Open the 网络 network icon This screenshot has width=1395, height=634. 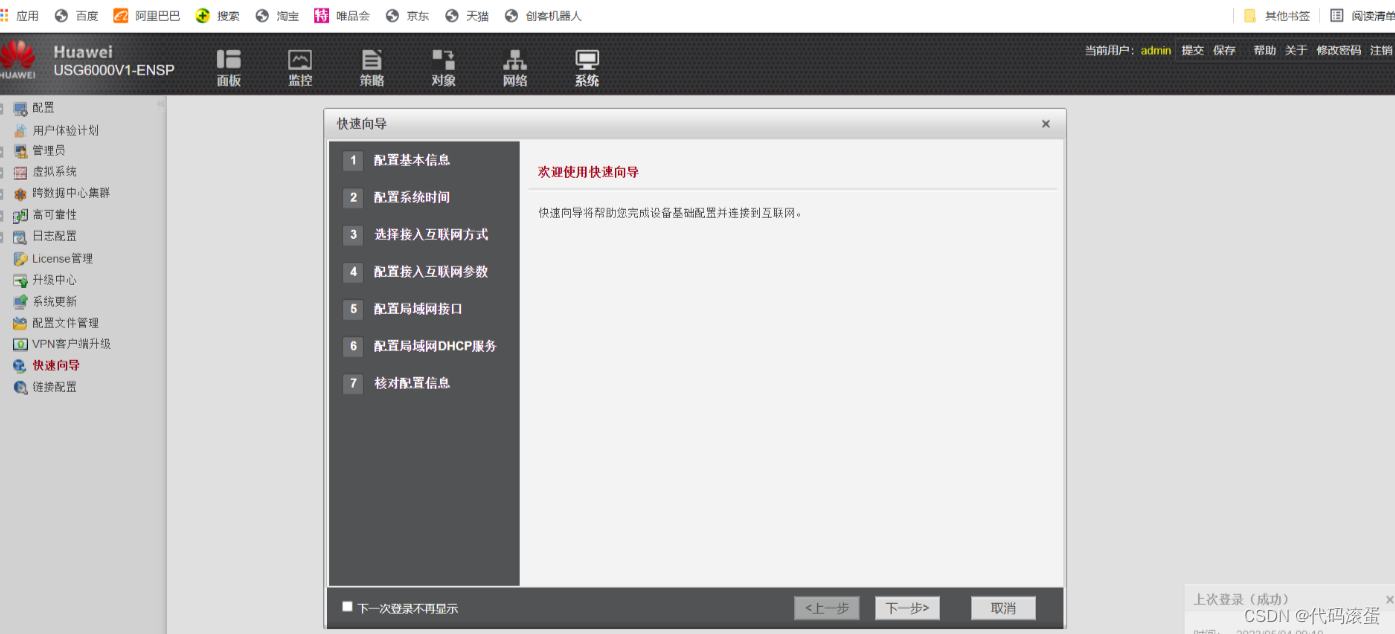click(515, 60)
